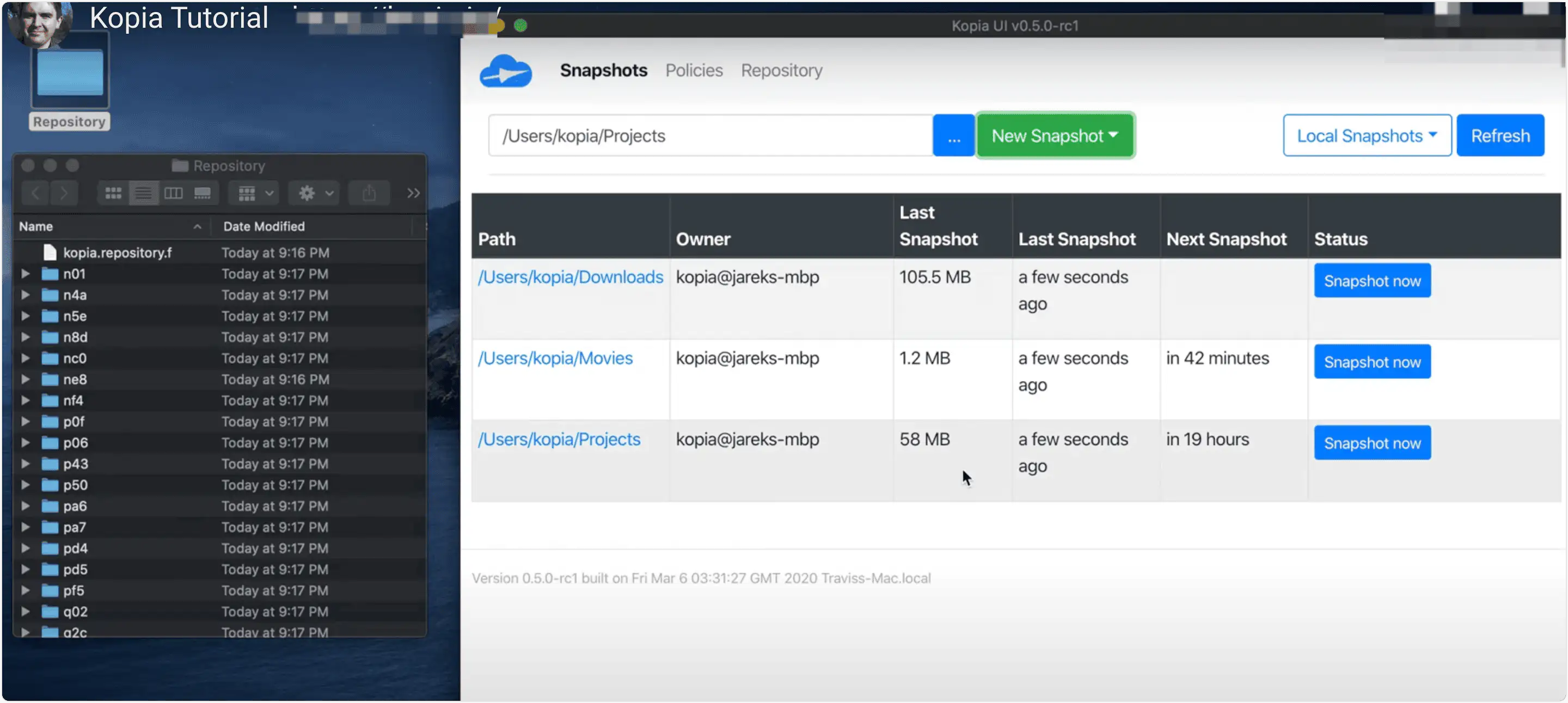
Task: Click the q02 folder icon
Action: (50, 612)
